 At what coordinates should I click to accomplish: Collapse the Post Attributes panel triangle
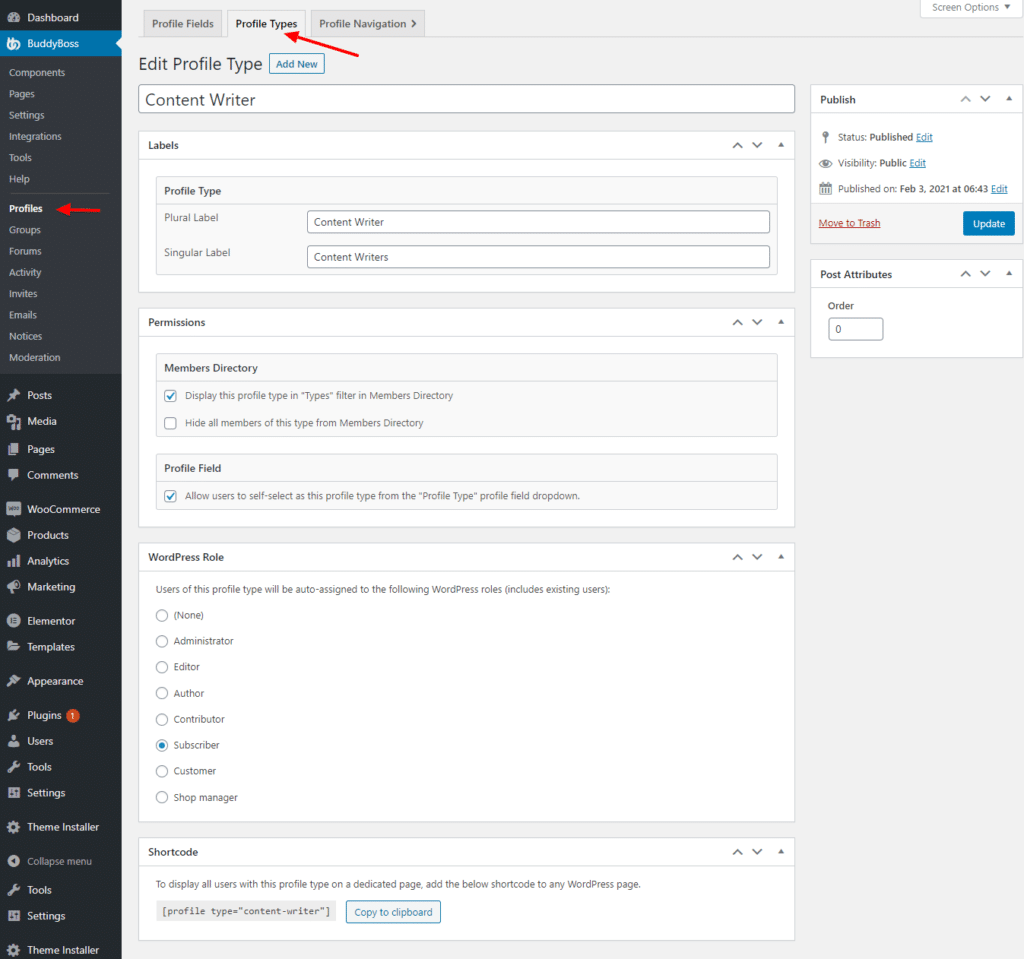click(1009, 274)
